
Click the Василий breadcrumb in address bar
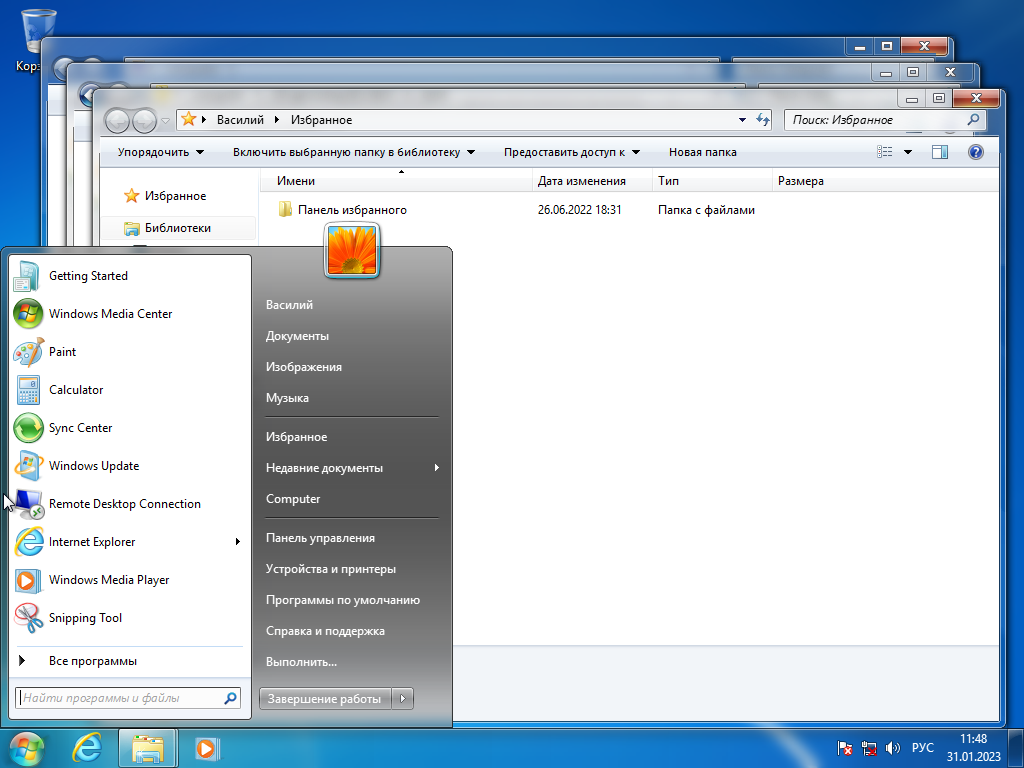click(x=240, y=120)
